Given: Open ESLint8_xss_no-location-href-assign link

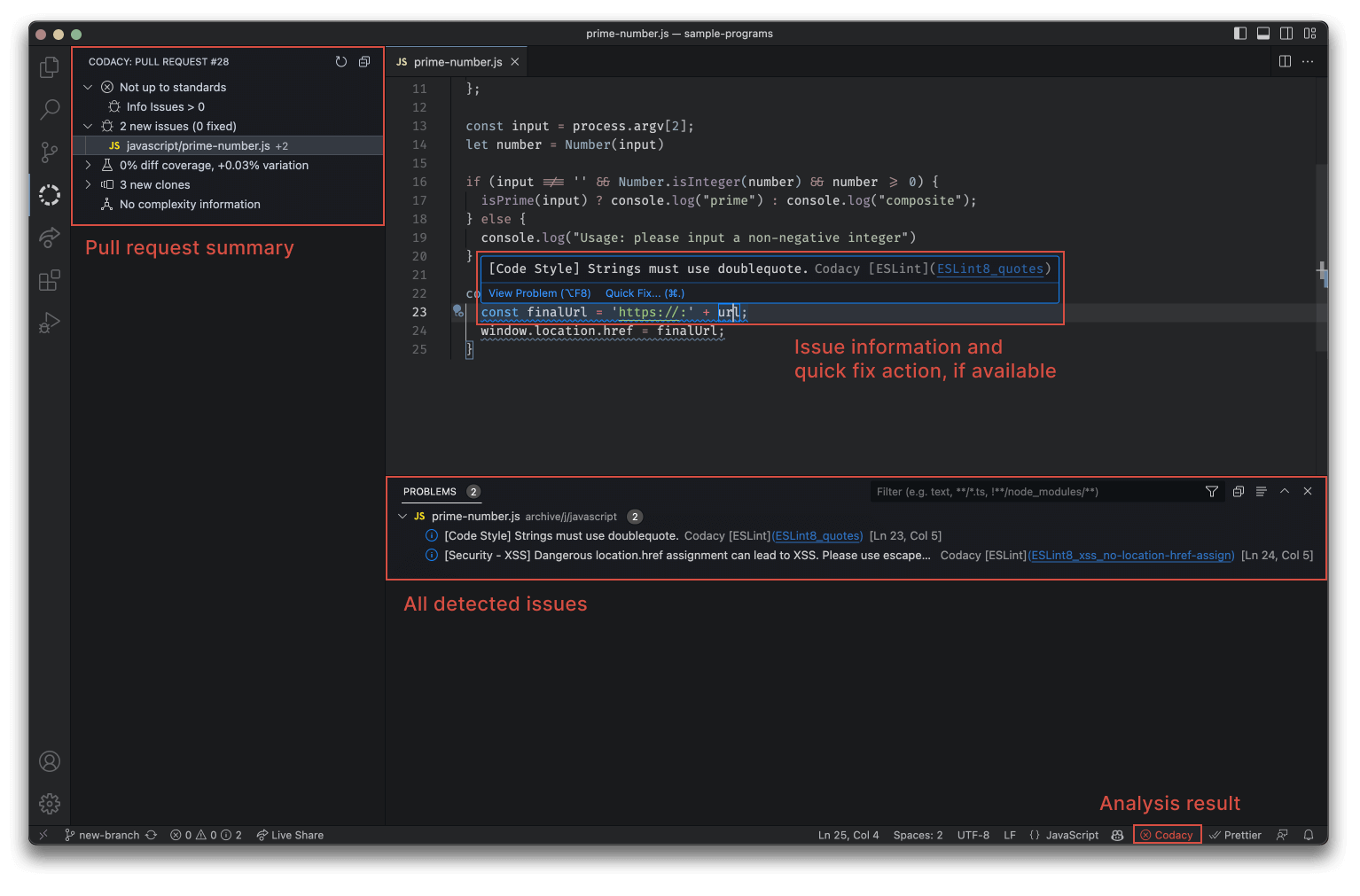Looking at the screenshot, I should pos(1131,556).
